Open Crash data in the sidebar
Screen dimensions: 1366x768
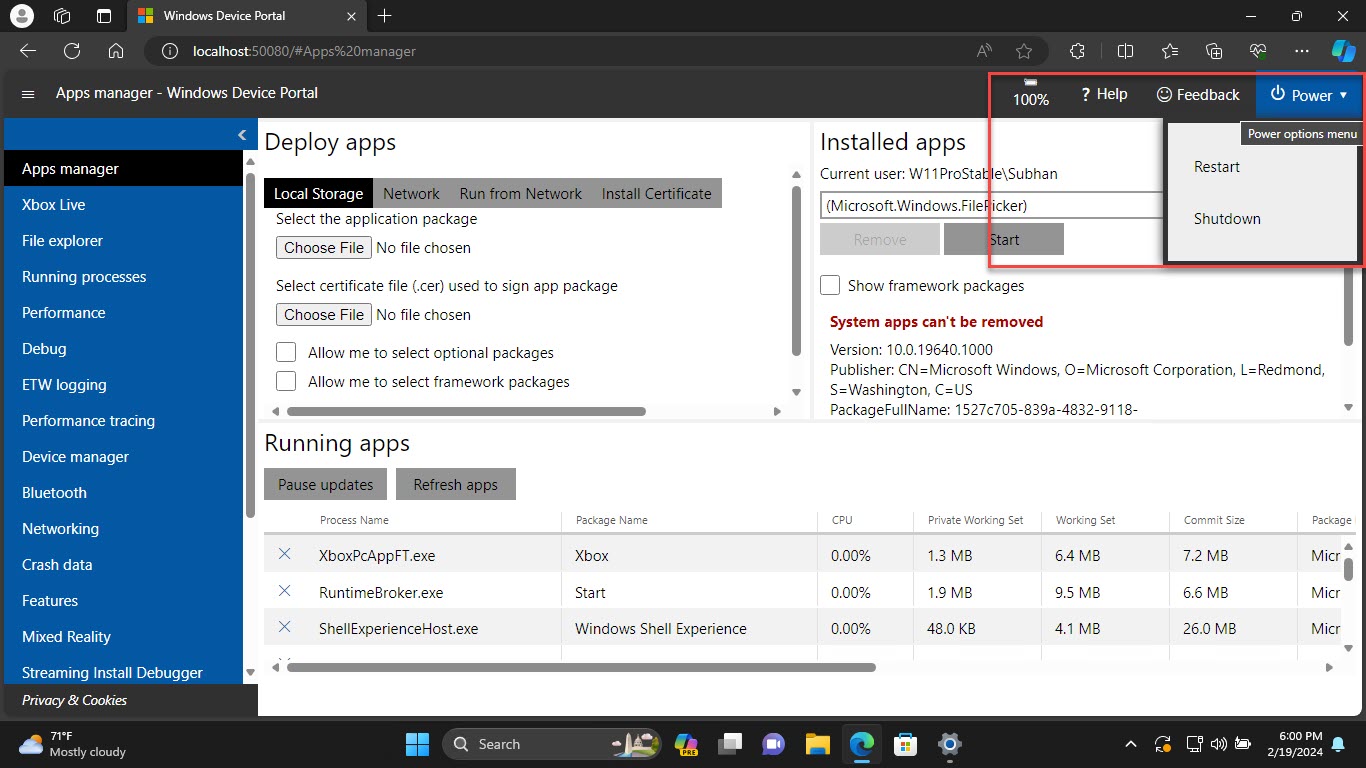click(x=124, y=564)
